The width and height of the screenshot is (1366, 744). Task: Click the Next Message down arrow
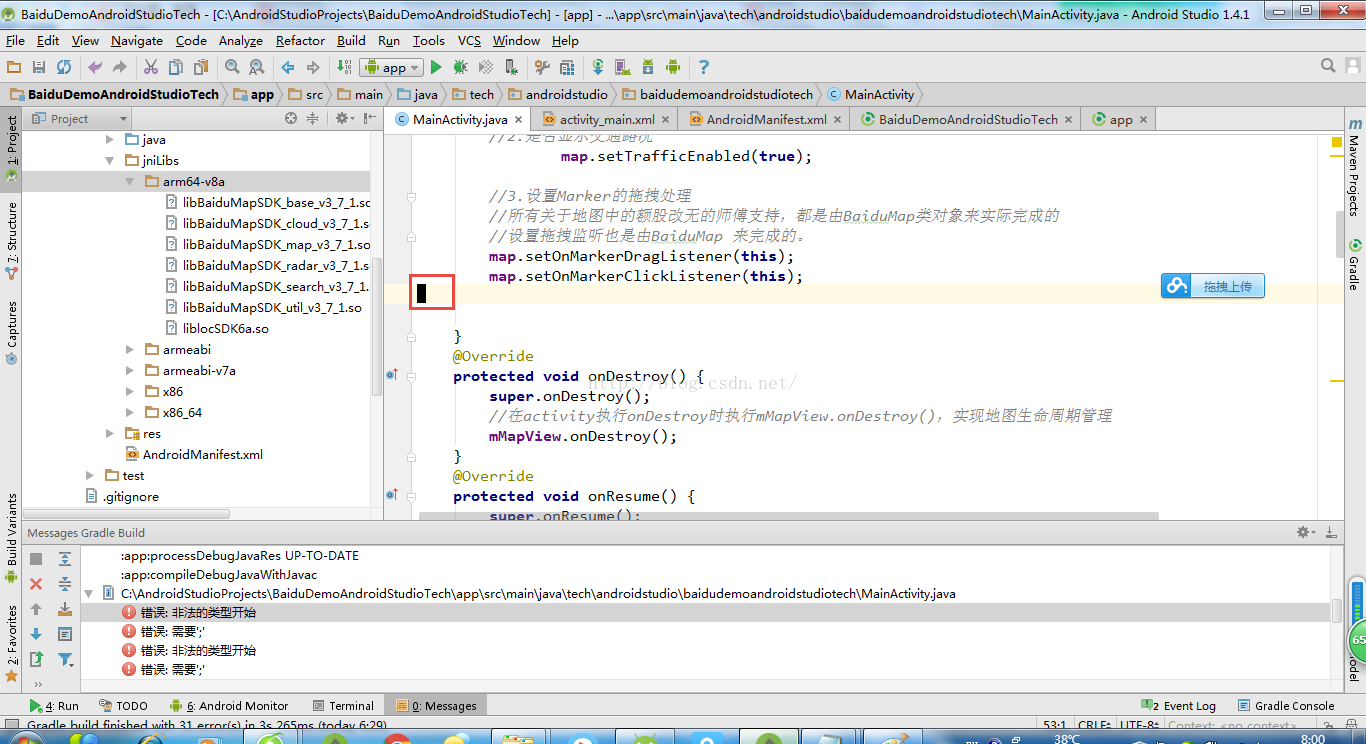click(36, 634)
